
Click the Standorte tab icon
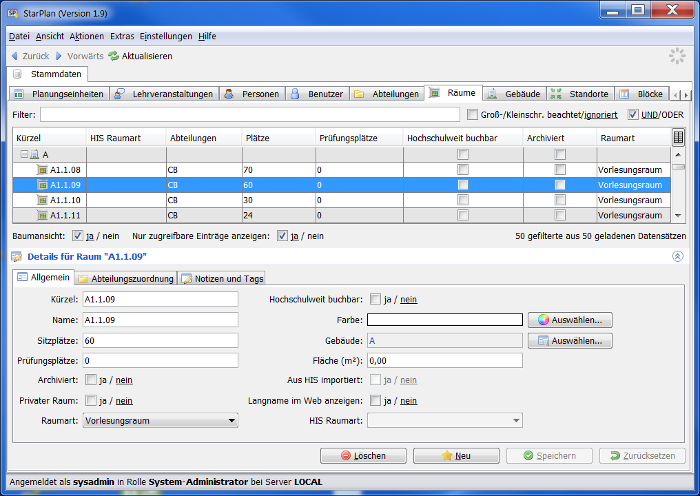pyautogui.click(x=556, y=94)
